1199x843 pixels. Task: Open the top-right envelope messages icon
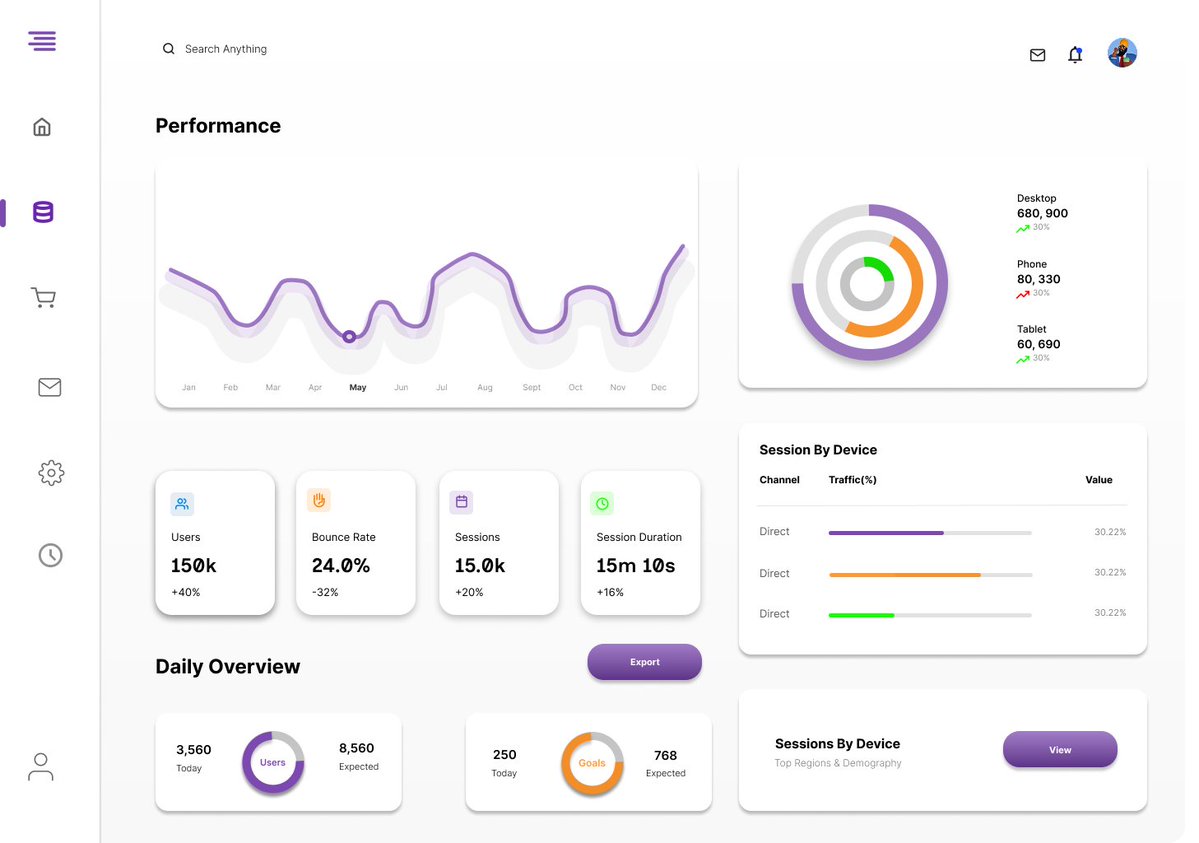coord(1038,55)
